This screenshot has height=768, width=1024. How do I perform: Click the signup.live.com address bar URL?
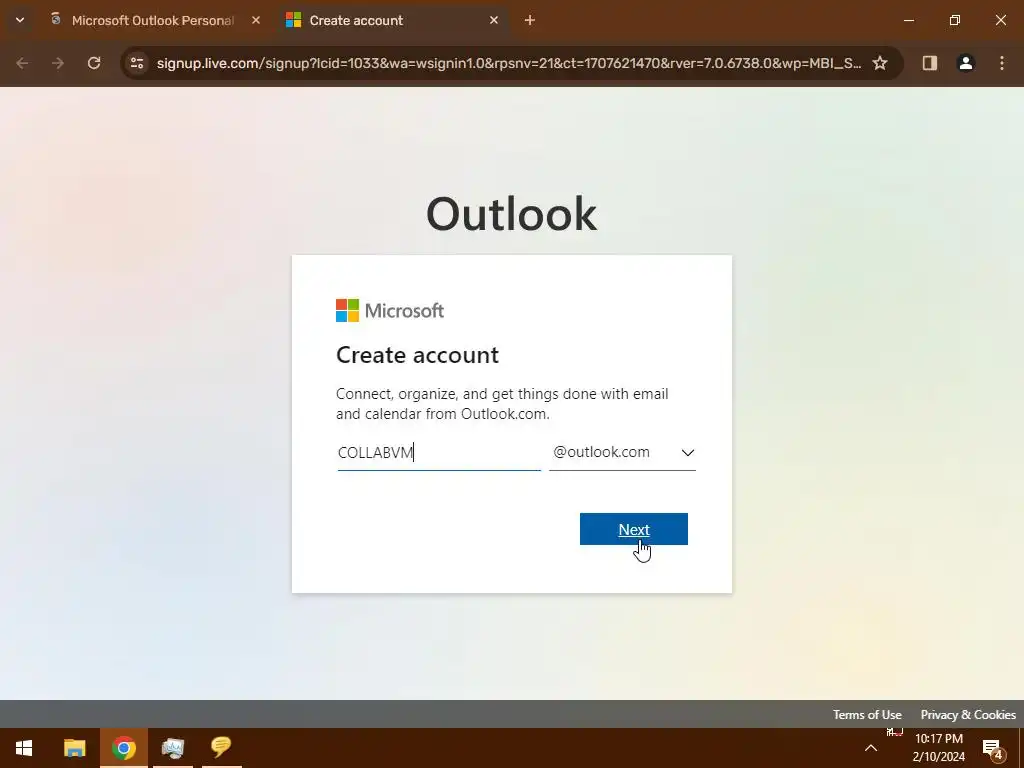pos(509,63)
